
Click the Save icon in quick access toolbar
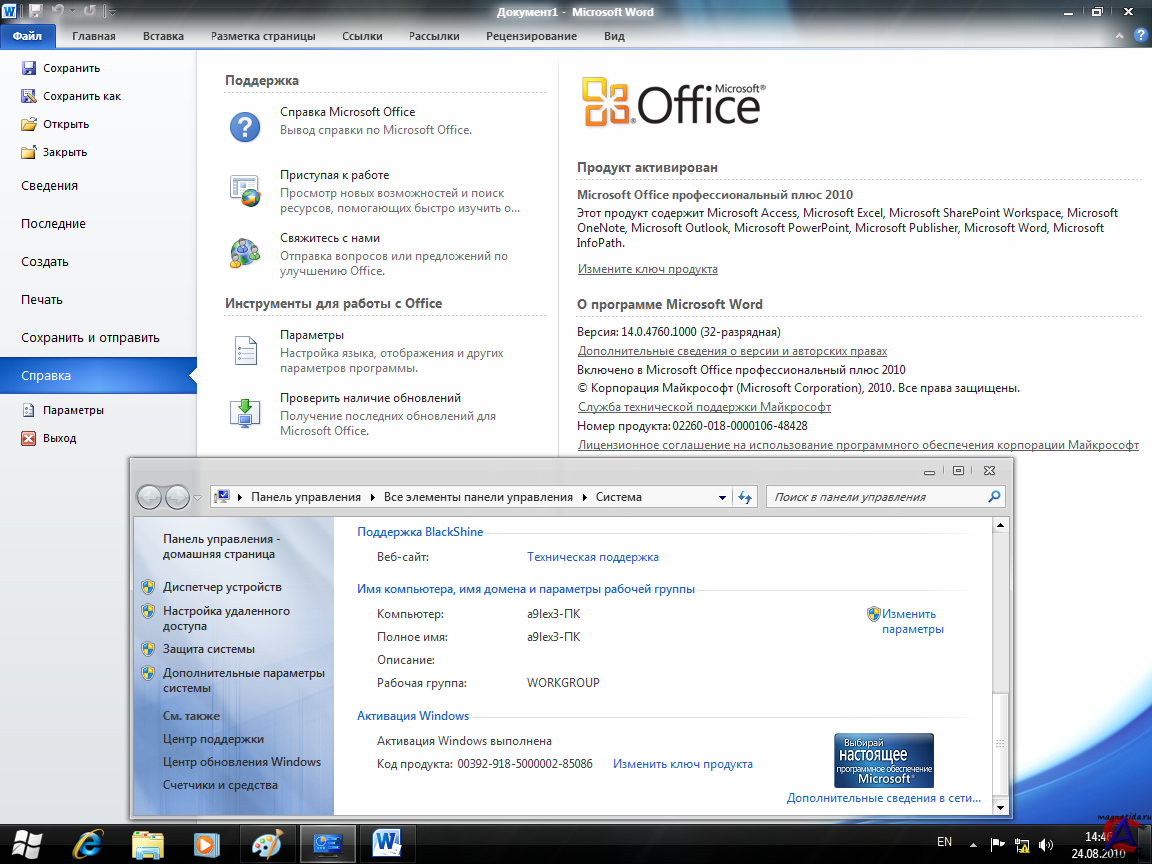(36, 12)
